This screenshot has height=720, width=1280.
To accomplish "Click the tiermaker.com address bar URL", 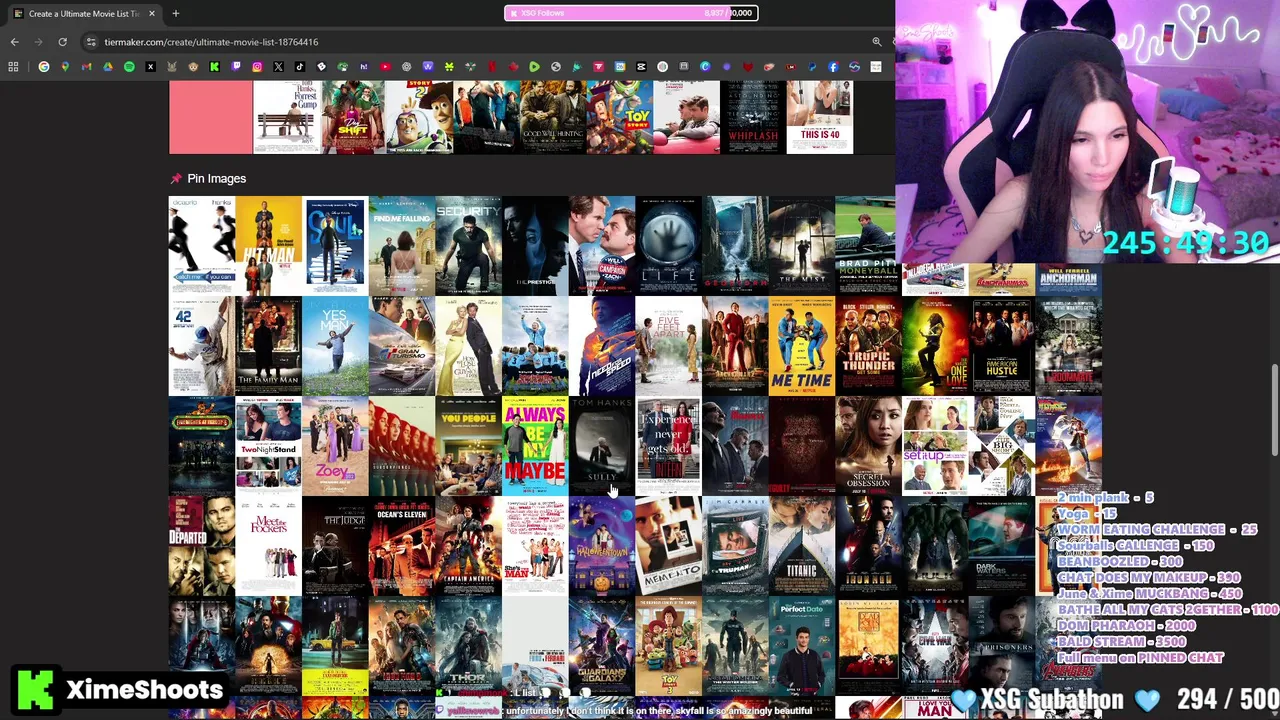I will (211, 42).
